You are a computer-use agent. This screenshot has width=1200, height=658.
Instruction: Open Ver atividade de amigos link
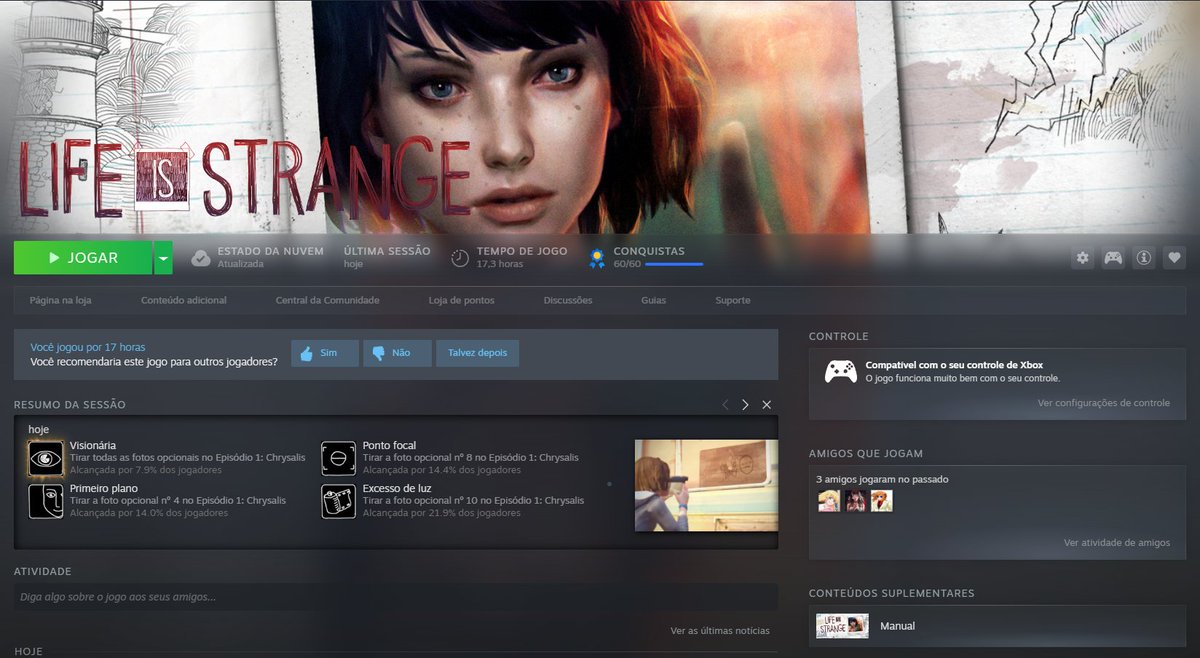pos(1117,543)
